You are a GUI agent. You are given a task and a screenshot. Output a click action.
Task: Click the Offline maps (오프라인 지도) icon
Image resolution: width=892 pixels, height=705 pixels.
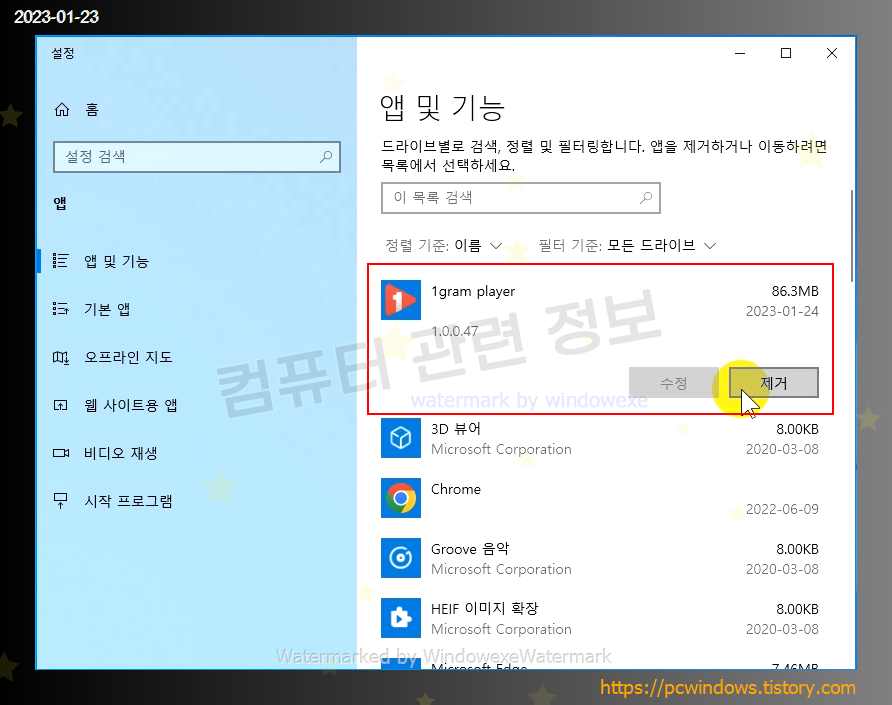[60, 357]
